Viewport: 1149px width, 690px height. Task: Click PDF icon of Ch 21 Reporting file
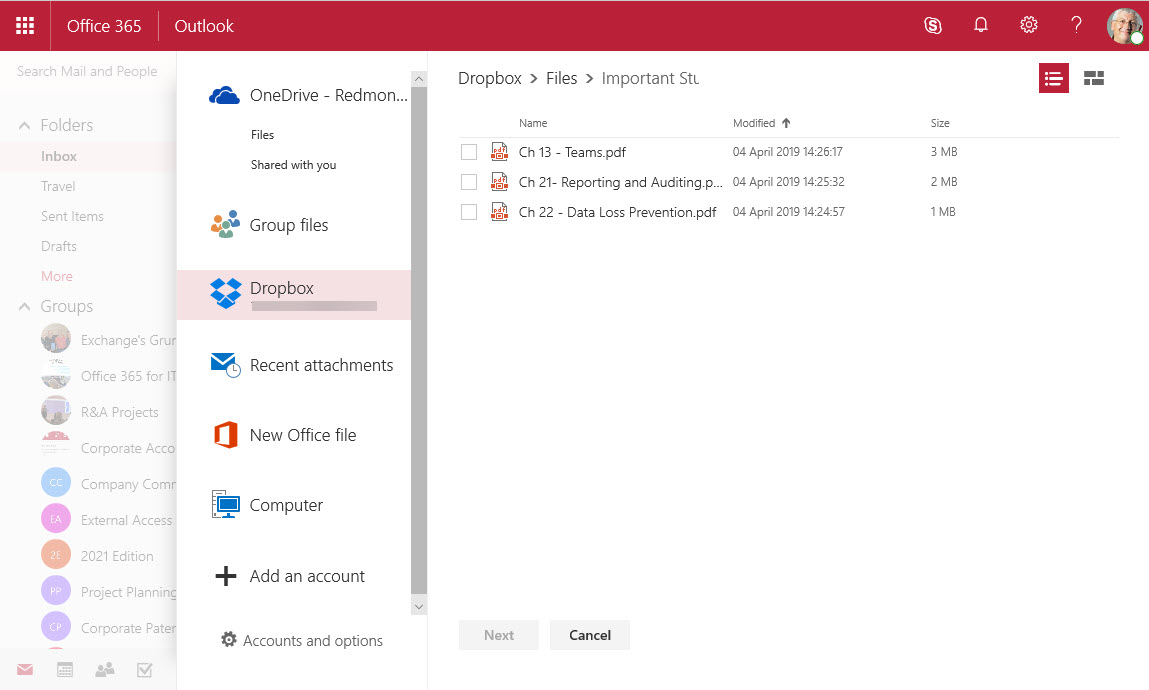(500, 182)
